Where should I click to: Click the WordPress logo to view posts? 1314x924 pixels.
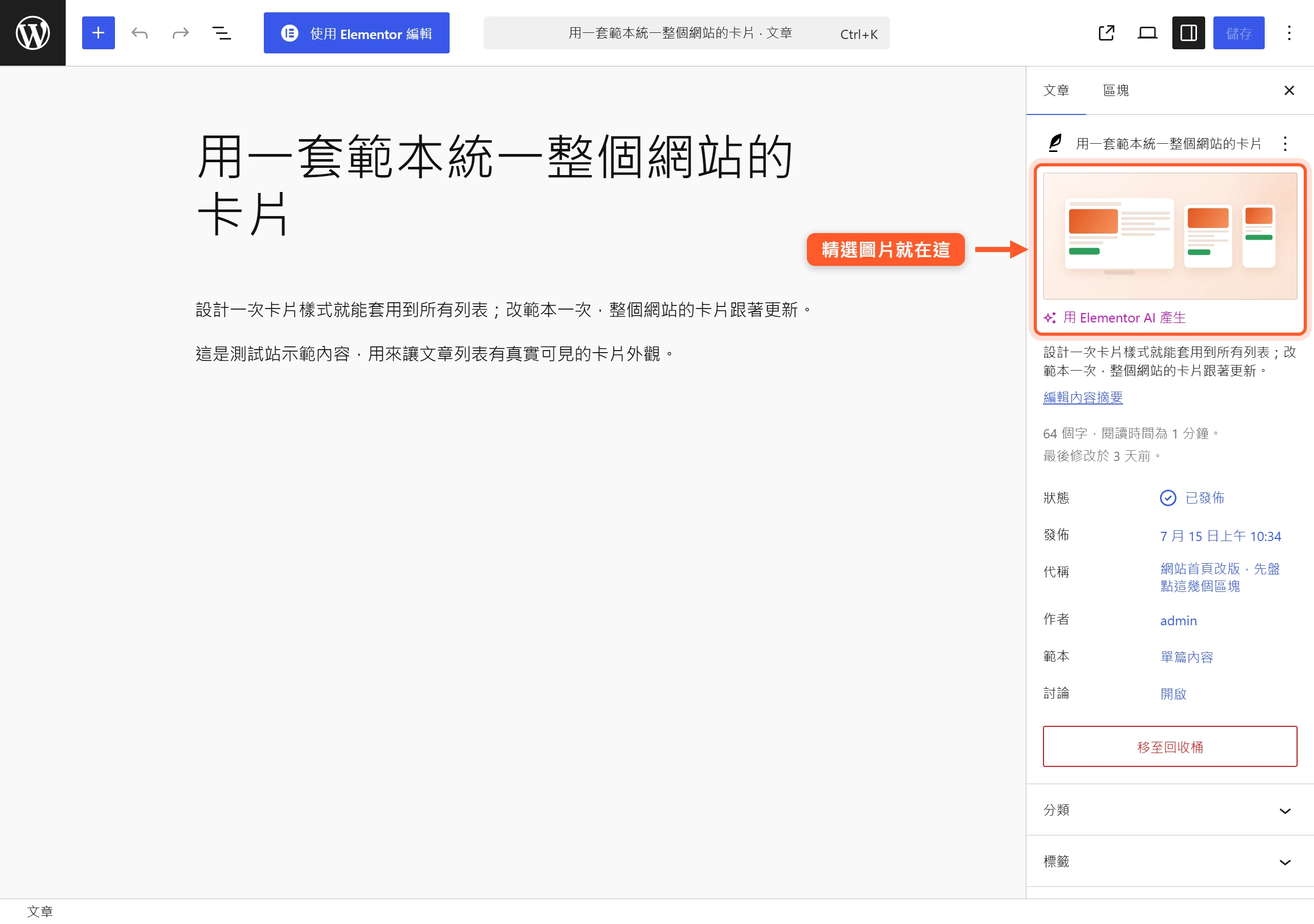click(33, 33)
